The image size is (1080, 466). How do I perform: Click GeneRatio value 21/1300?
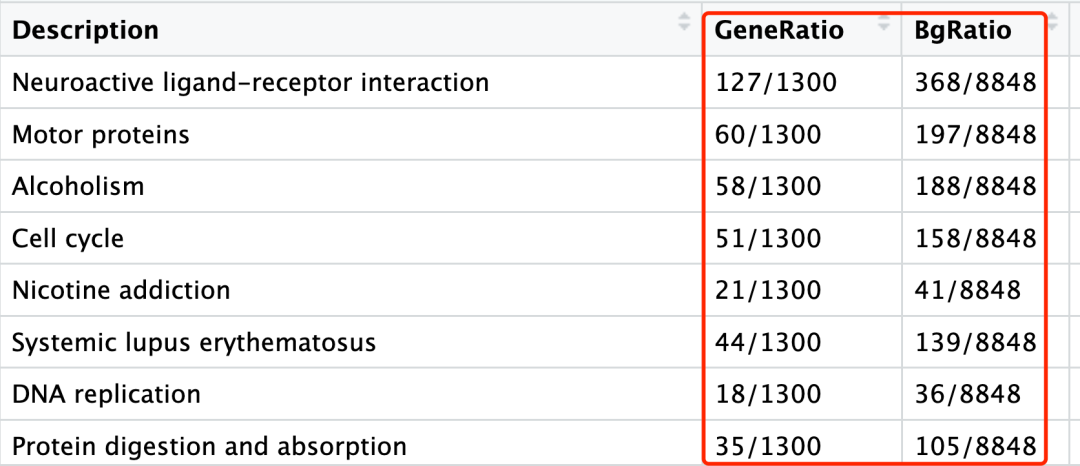point(768,290)
